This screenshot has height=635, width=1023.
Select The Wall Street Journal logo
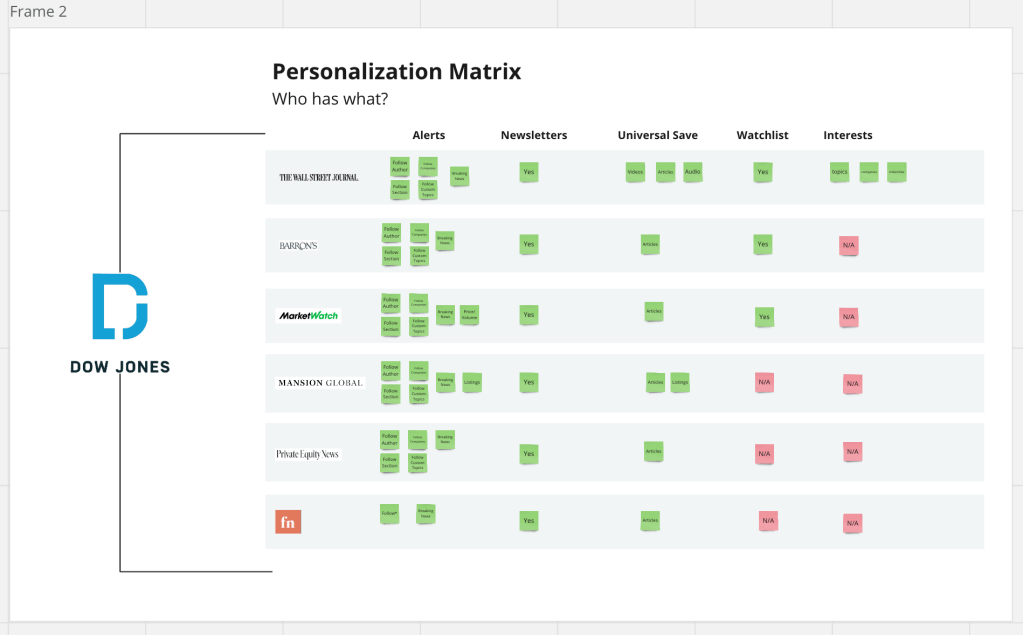click(x=318, y=177)
